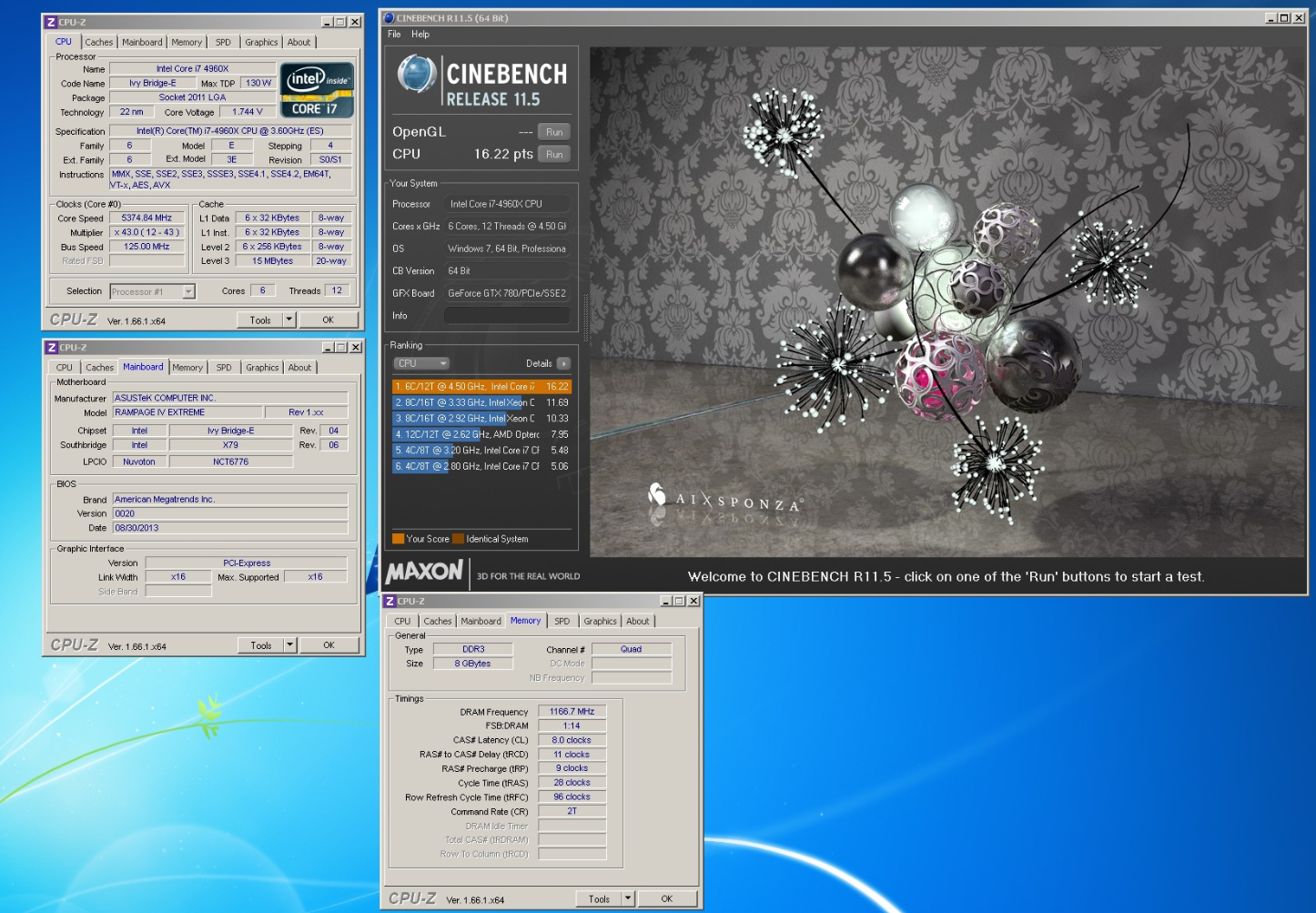Switch to Memory tab in top CPU-Z window
The image size is (1316, 913).
[187, 42]
